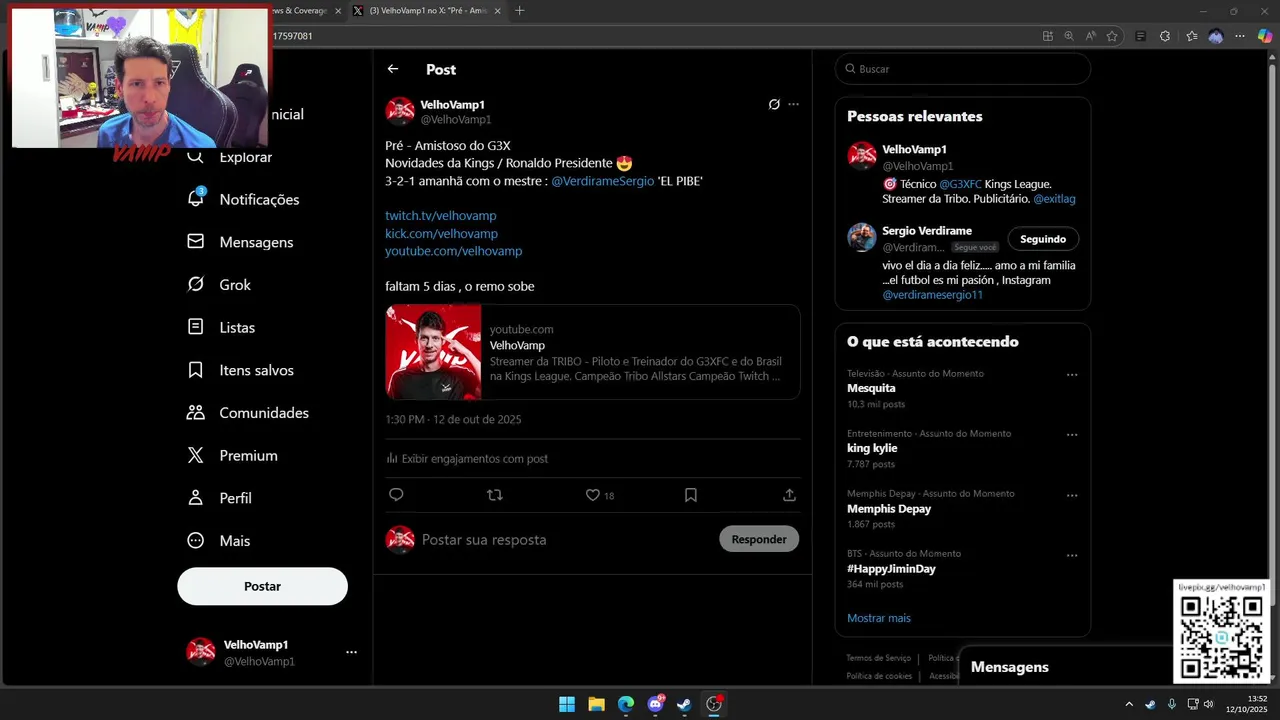Open browser extensions puzzle icon
Screen dimensions: 1280x720
pyautogui.click(x=1165, y=36)
